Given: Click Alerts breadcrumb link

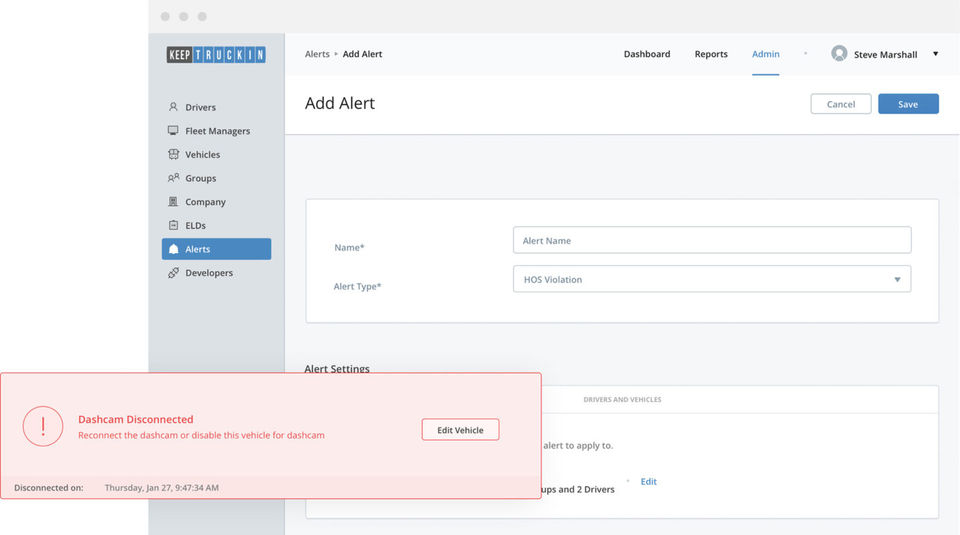Looking at the screenshot, I should 317,54.
